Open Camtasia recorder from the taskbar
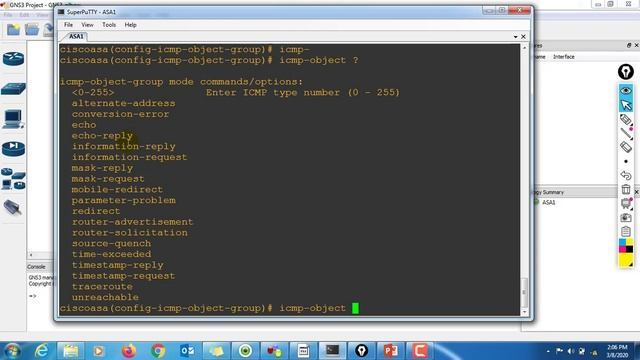This screenshot has width=640, height=360. 420,351
